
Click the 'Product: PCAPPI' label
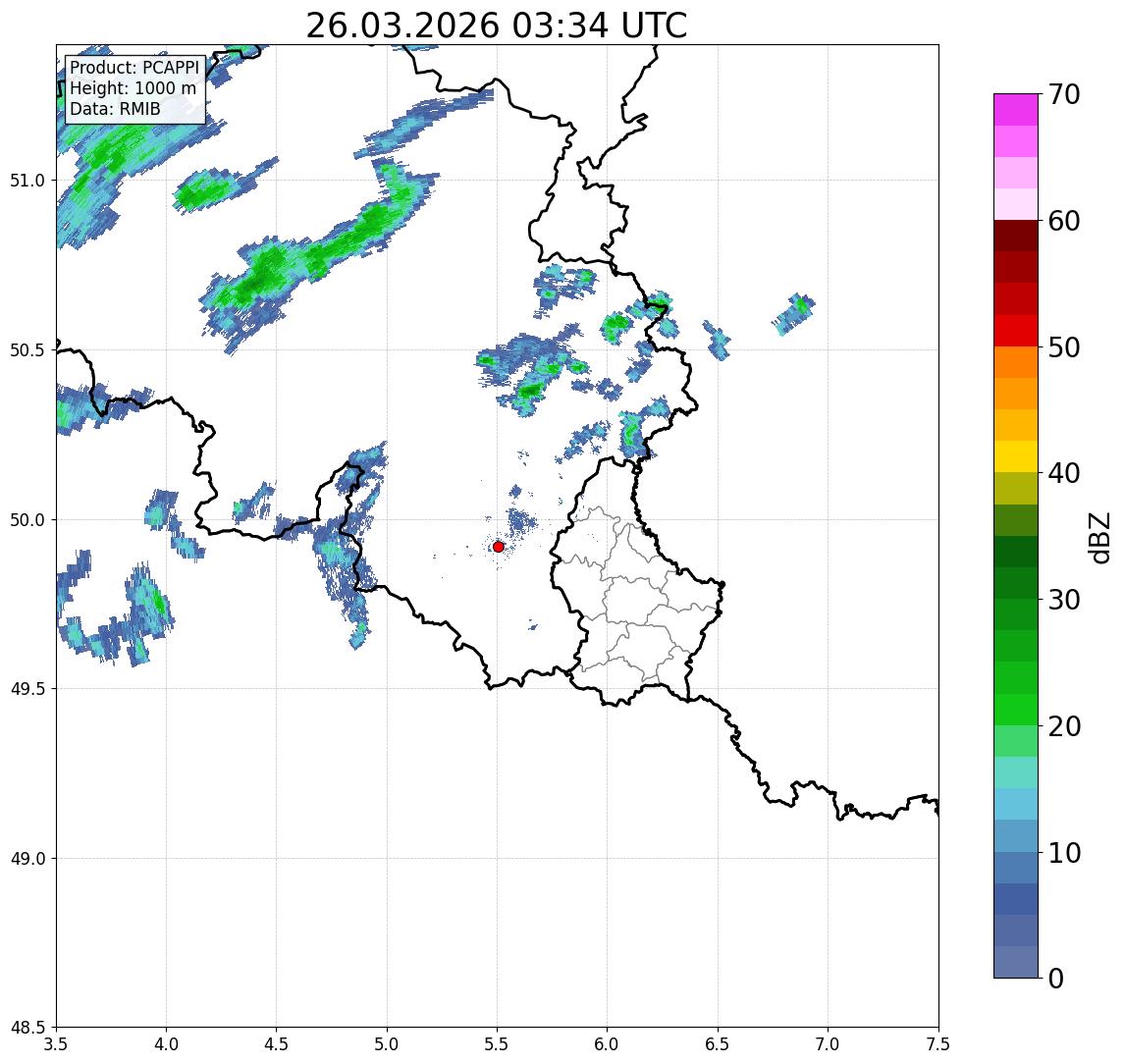click(134, 68)
